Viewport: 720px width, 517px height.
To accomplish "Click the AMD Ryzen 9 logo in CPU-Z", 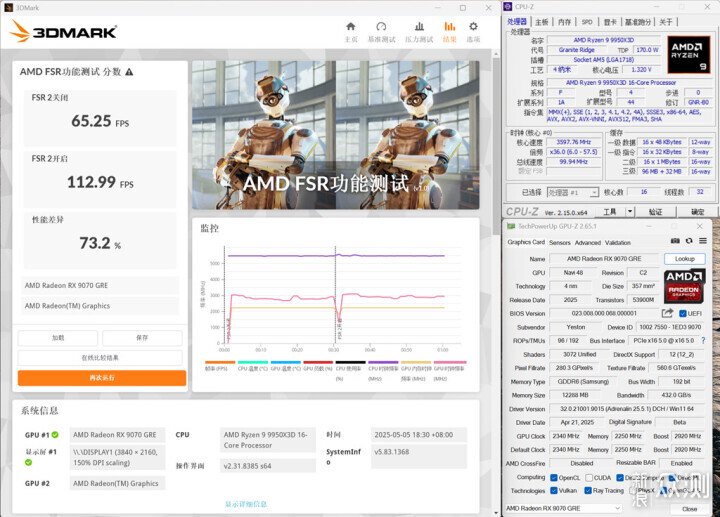I will [687, 54].
